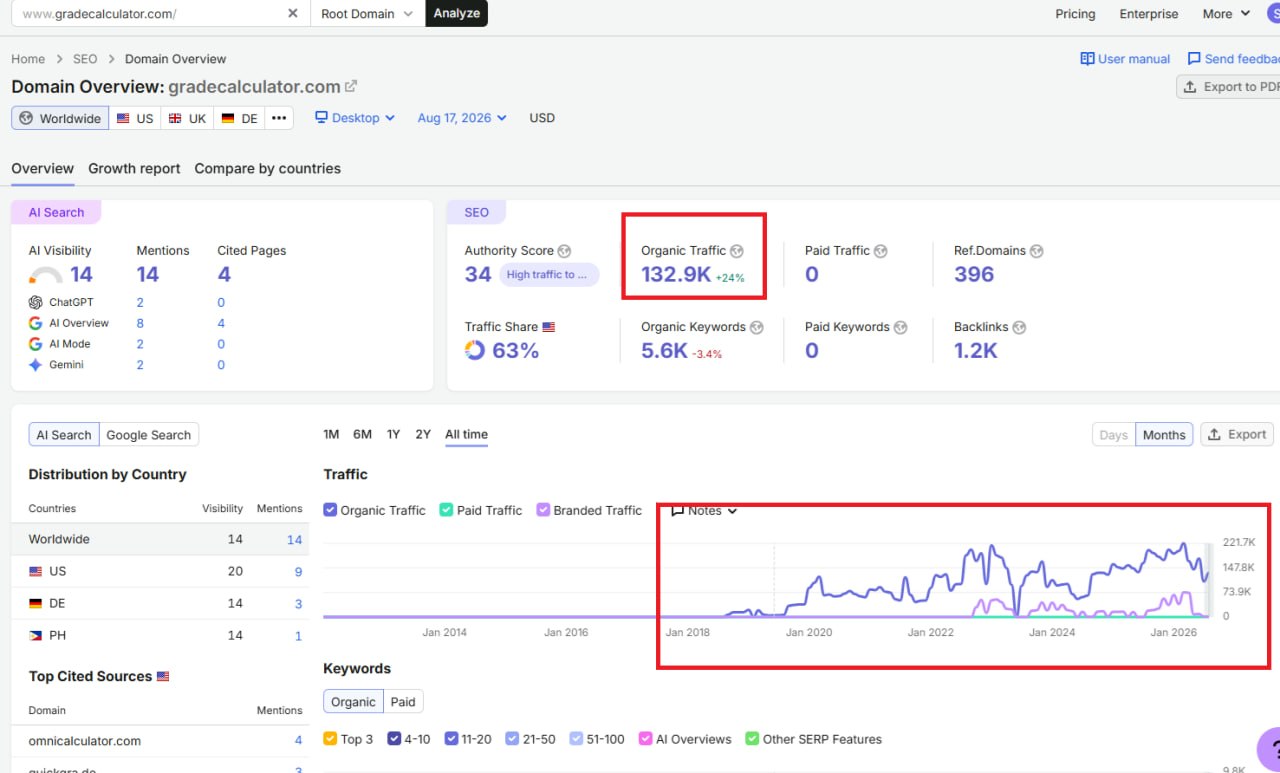This screenshot has height=773, width=1280.
Task: Click the Backlinks info globe icon
Action: point(1019,327)
